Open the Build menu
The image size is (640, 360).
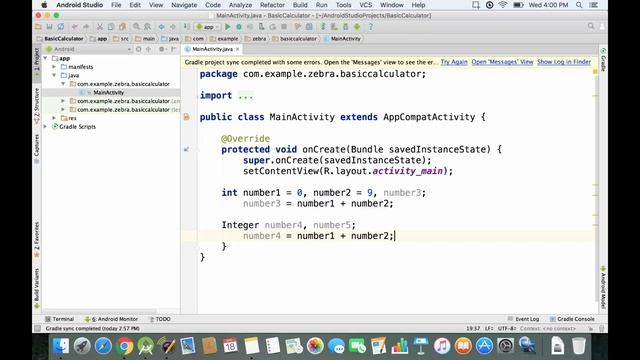tap(300, 5)
